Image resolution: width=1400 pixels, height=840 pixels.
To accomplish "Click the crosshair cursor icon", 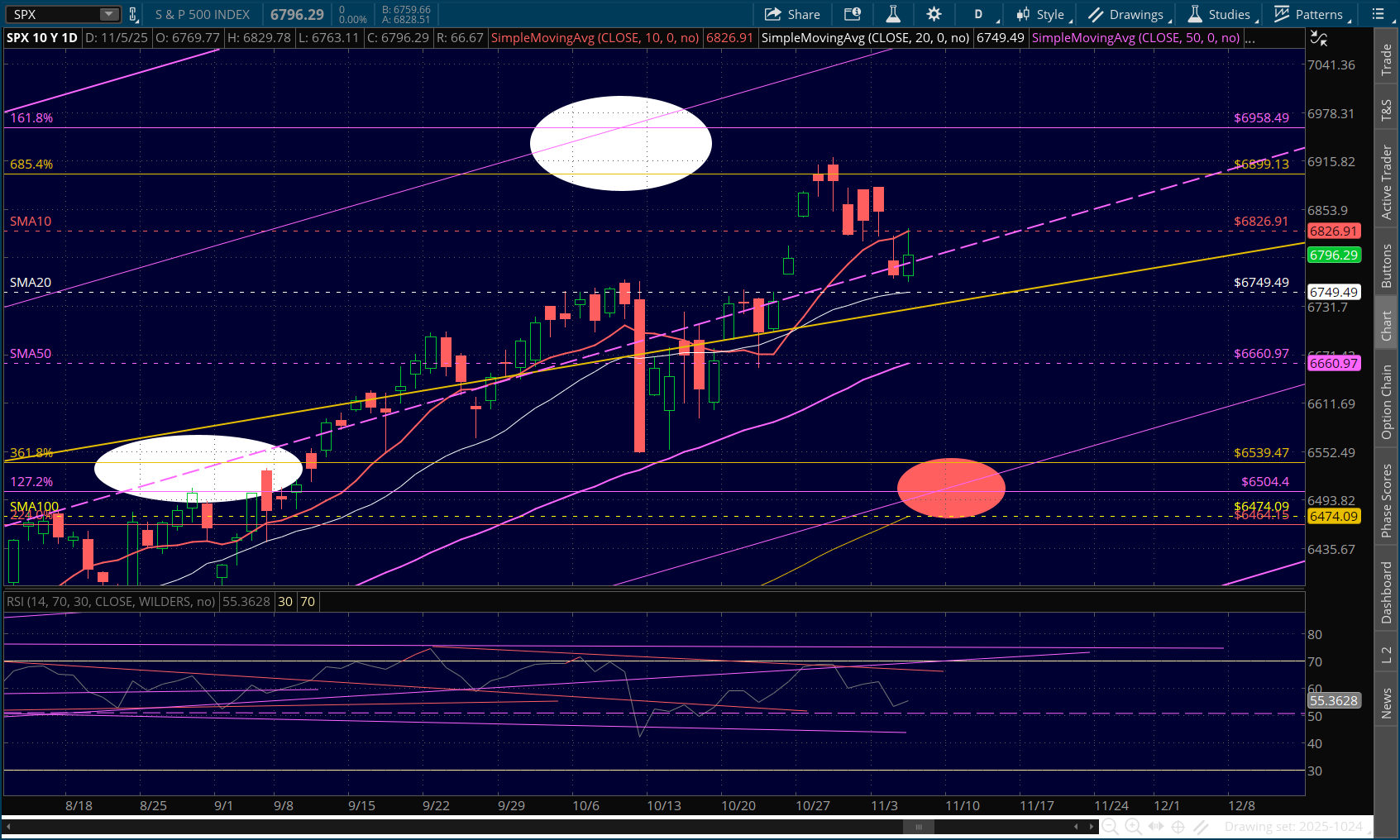I will [1178, 827].
